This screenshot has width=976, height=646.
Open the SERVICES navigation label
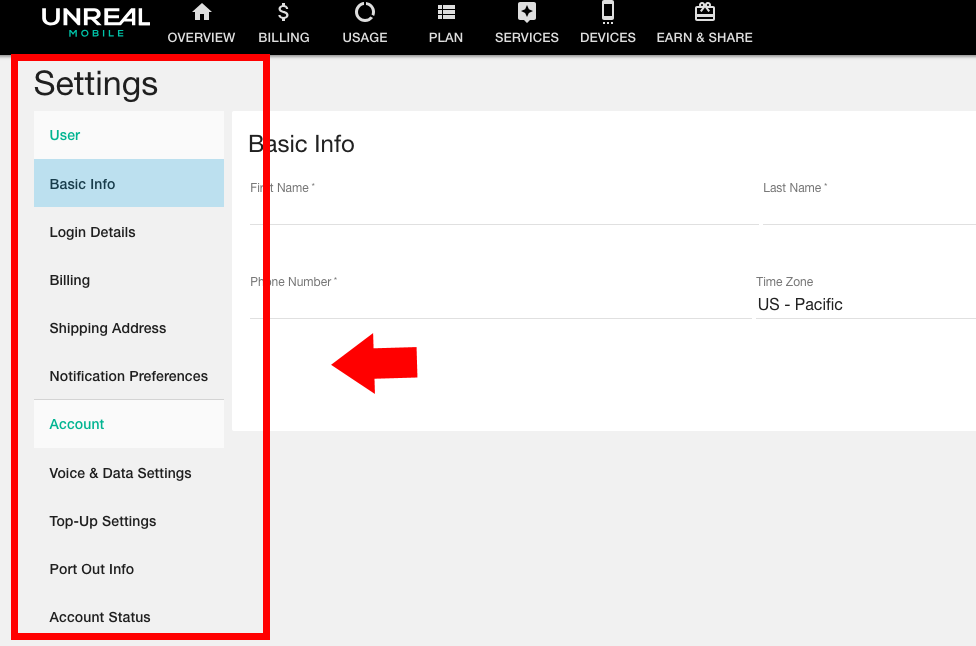click(x=527, y=37)
